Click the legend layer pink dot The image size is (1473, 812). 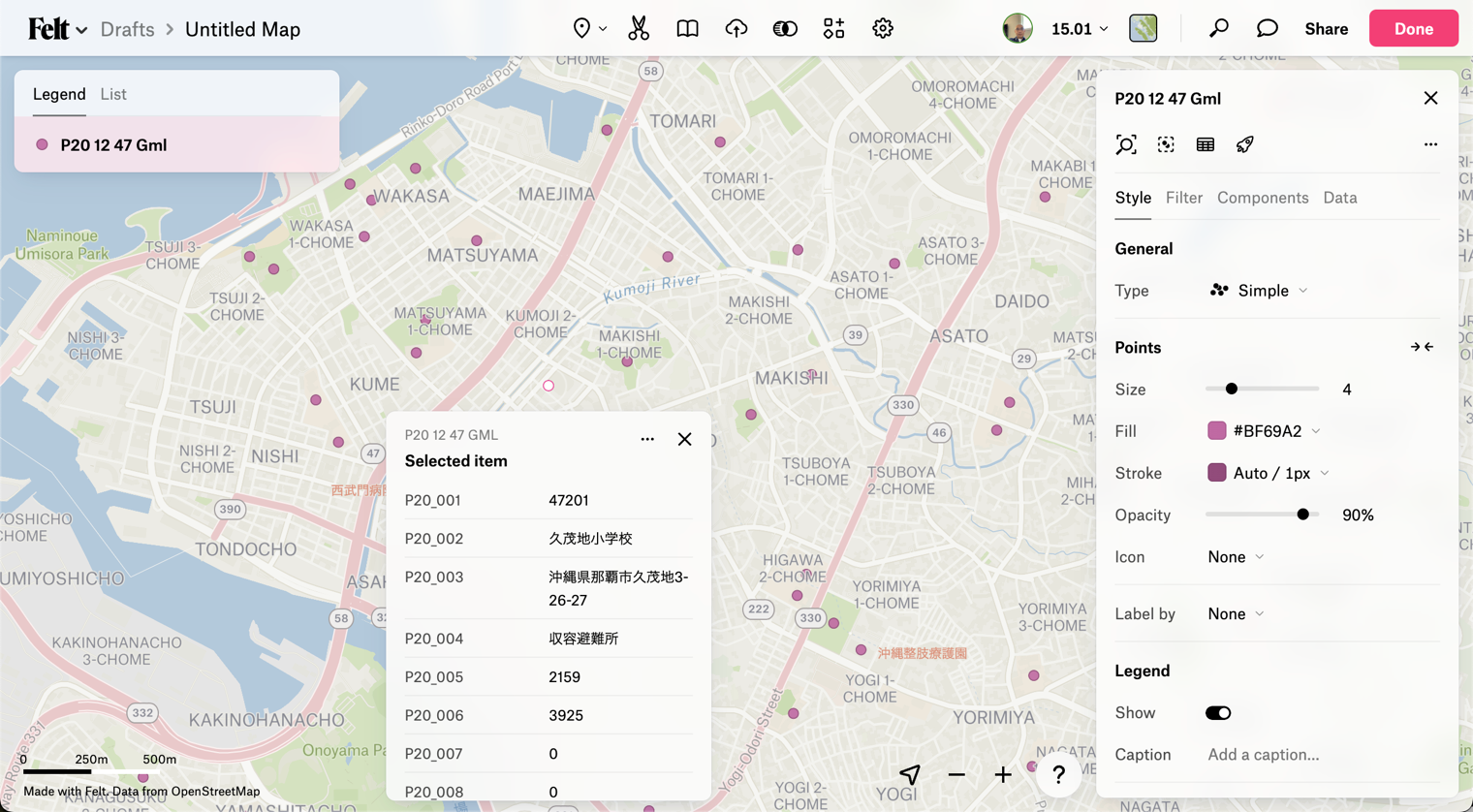42,144
